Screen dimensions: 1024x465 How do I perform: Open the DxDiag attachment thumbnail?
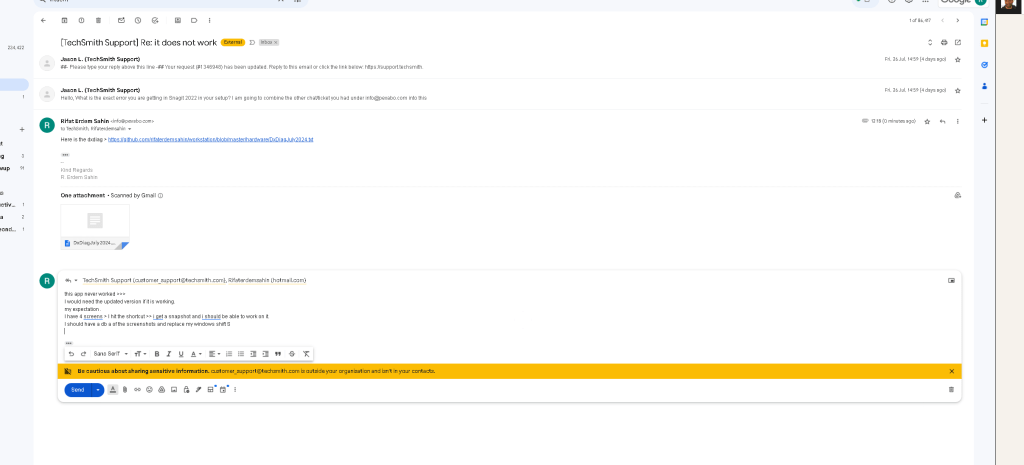point(95,227)
